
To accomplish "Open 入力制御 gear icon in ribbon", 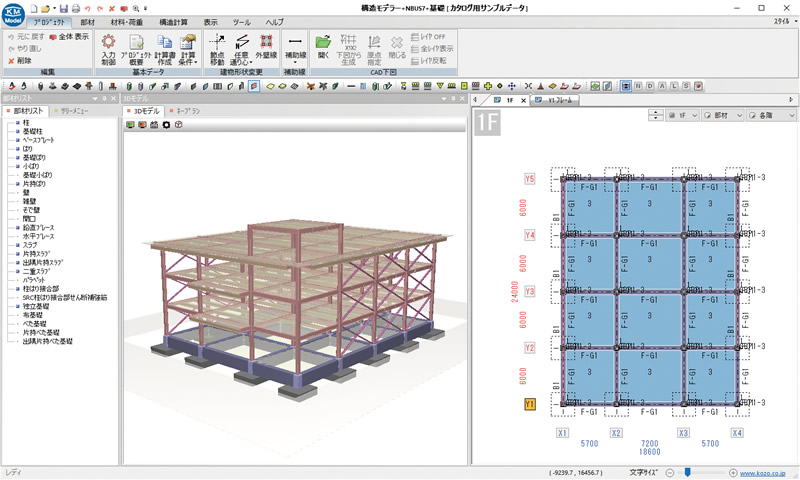I will click(108, 49).
